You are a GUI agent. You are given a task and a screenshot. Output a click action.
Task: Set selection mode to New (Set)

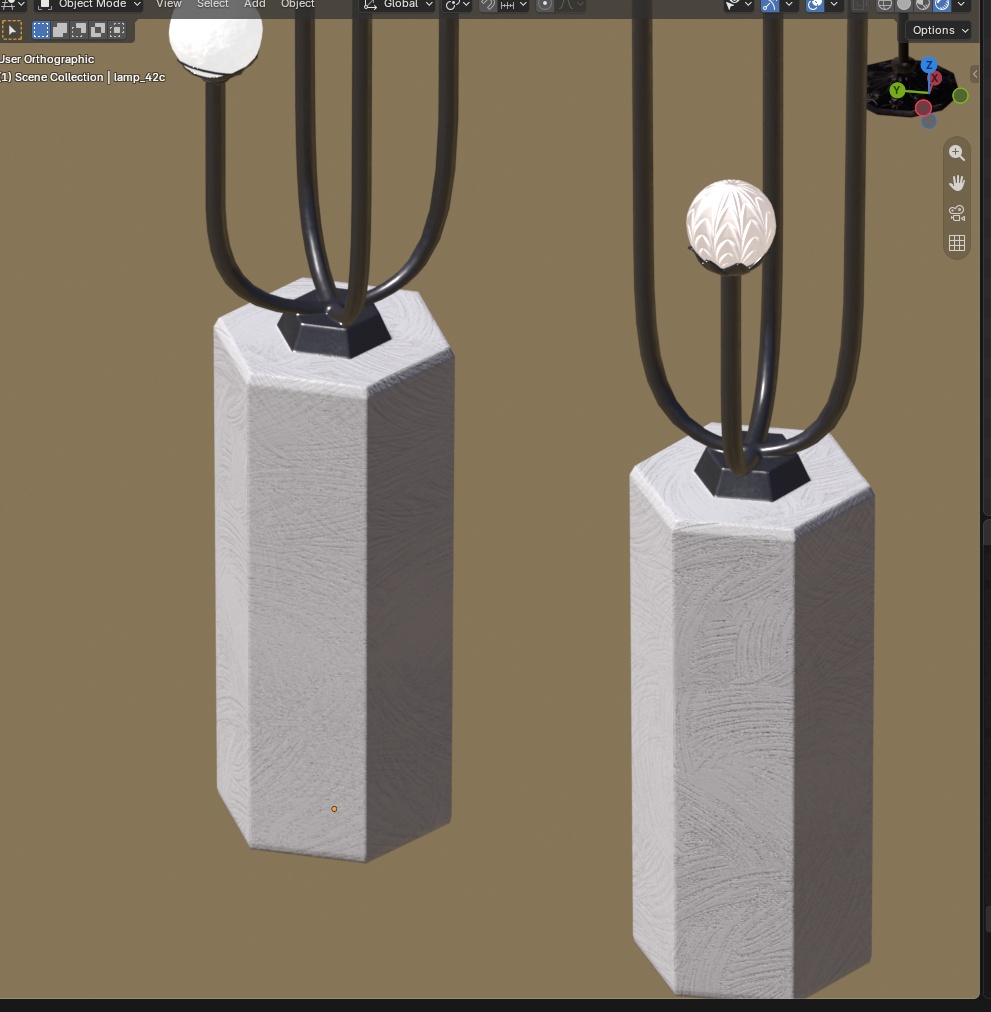point(41,30)
